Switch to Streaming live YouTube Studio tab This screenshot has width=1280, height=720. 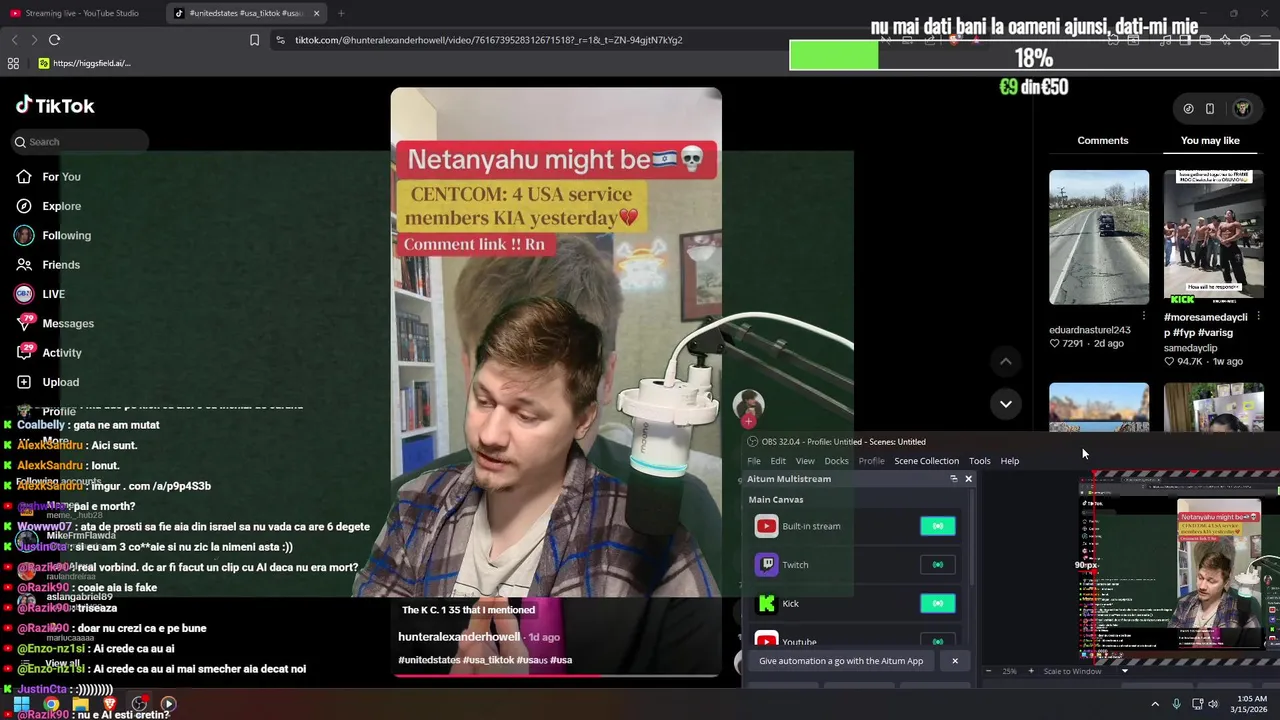click(80, 13)
